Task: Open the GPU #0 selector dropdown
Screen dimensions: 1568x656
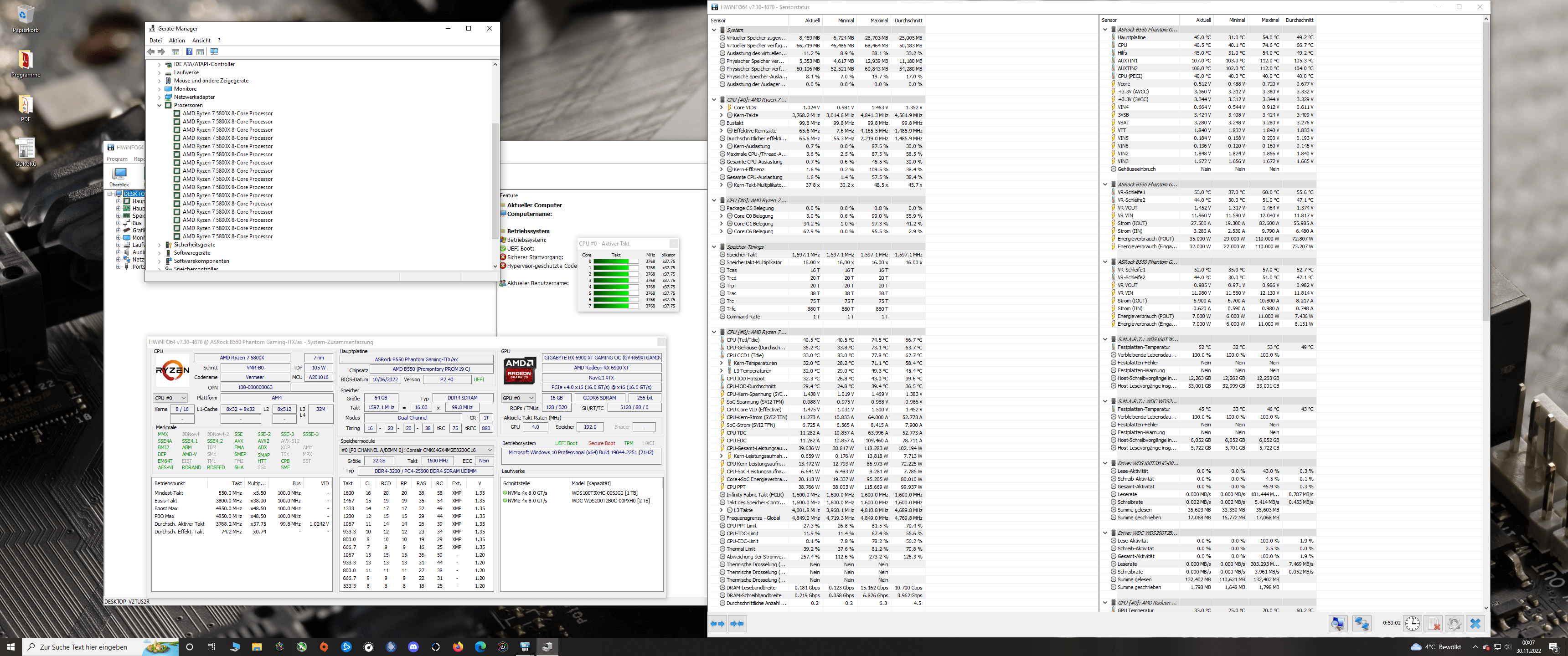Action: coord(519,398)
